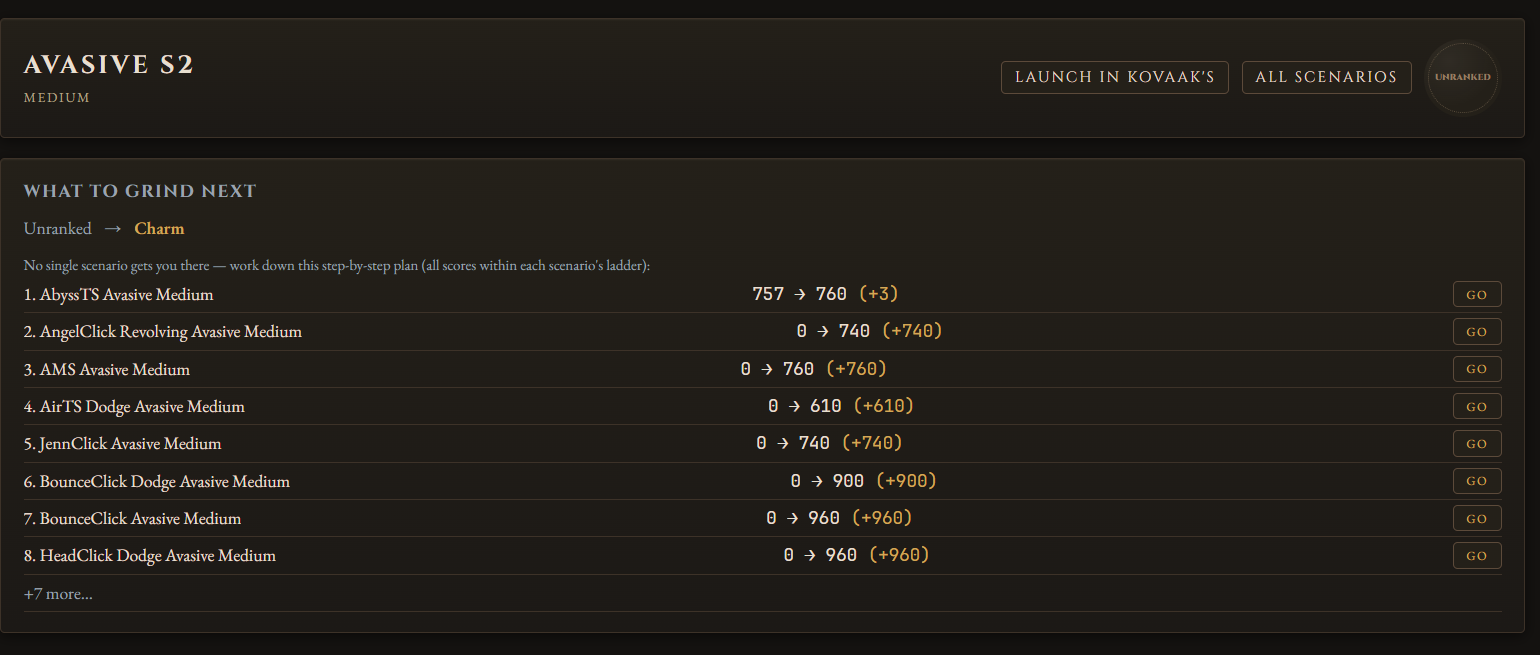The height and width of the screenshot is (655, 1540).
Task: Open the All Scenarios page
Action: tap(1326, 77)
